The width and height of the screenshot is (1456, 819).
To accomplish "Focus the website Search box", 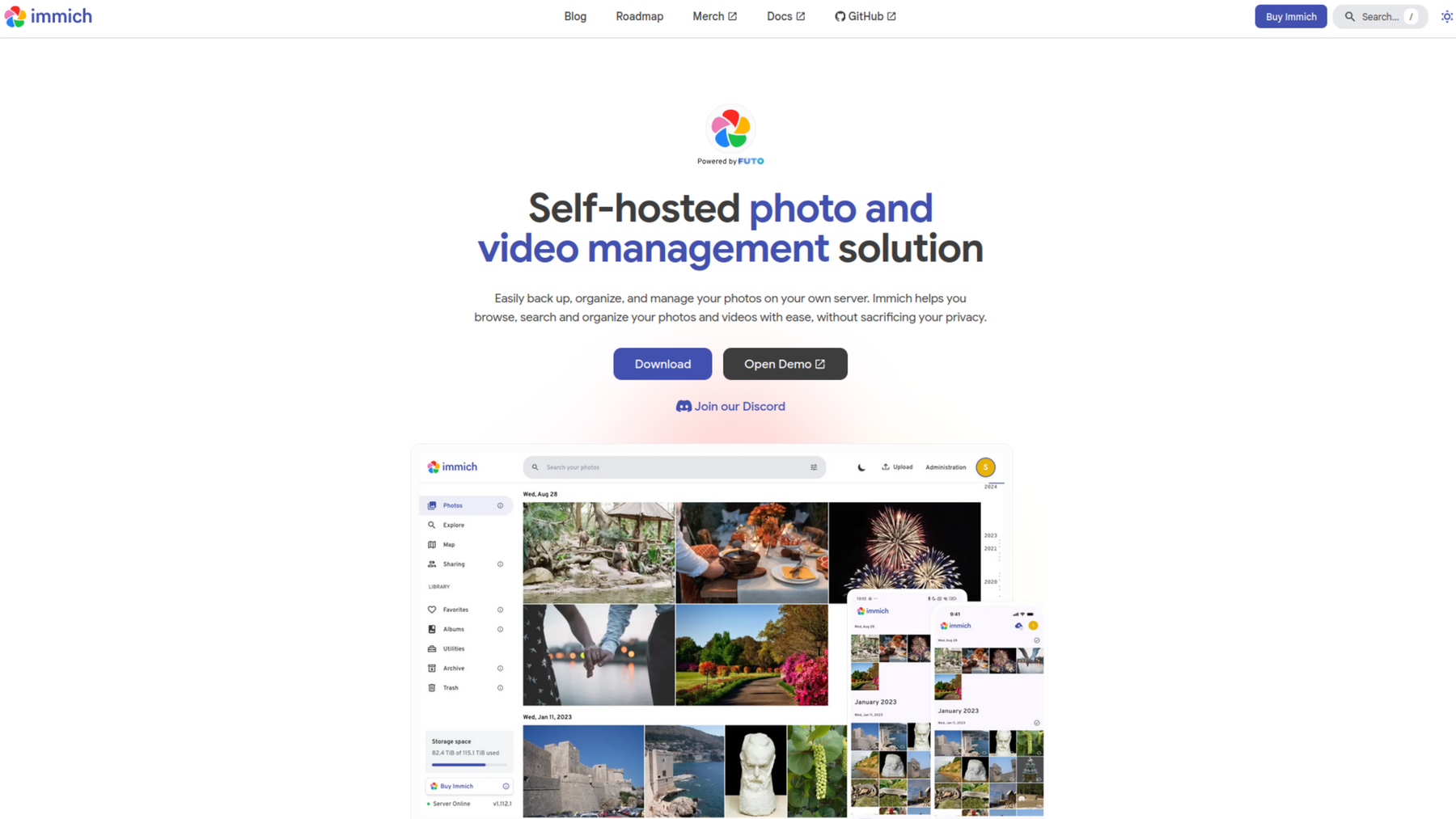I will coord(1380,16).
